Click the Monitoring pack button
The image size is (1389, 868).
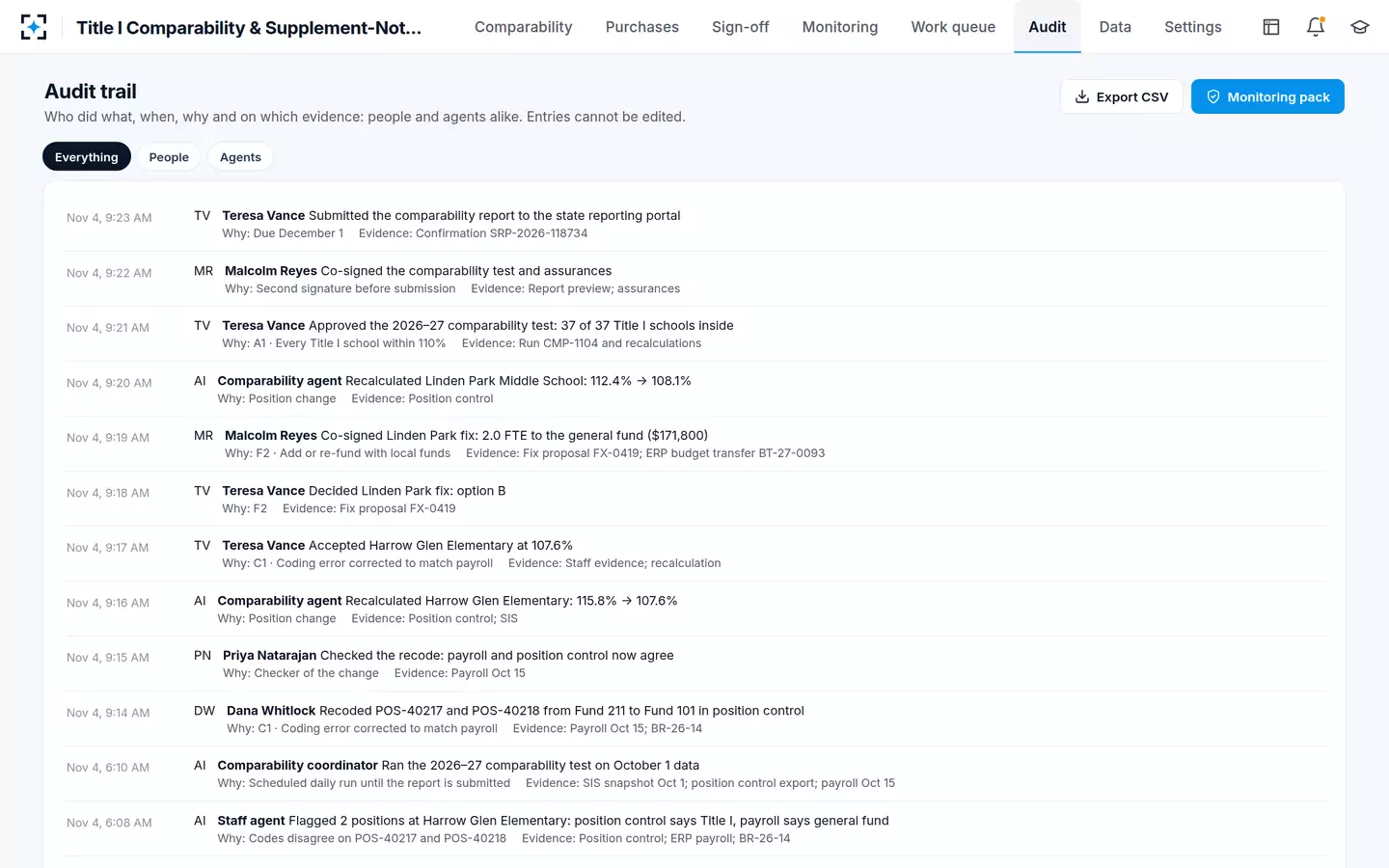(1267, 96)
